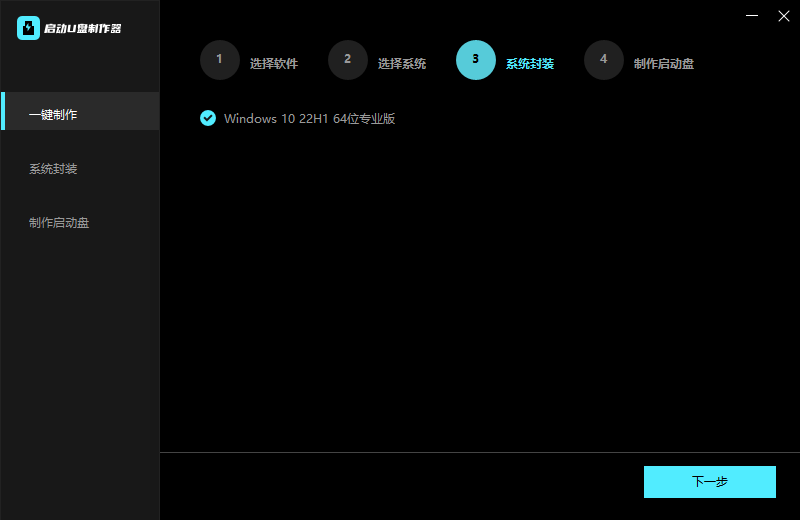Select the step 2 numbered circle
Image resolution: width=800 pixels, height=520 pixels.
point(347,59)
